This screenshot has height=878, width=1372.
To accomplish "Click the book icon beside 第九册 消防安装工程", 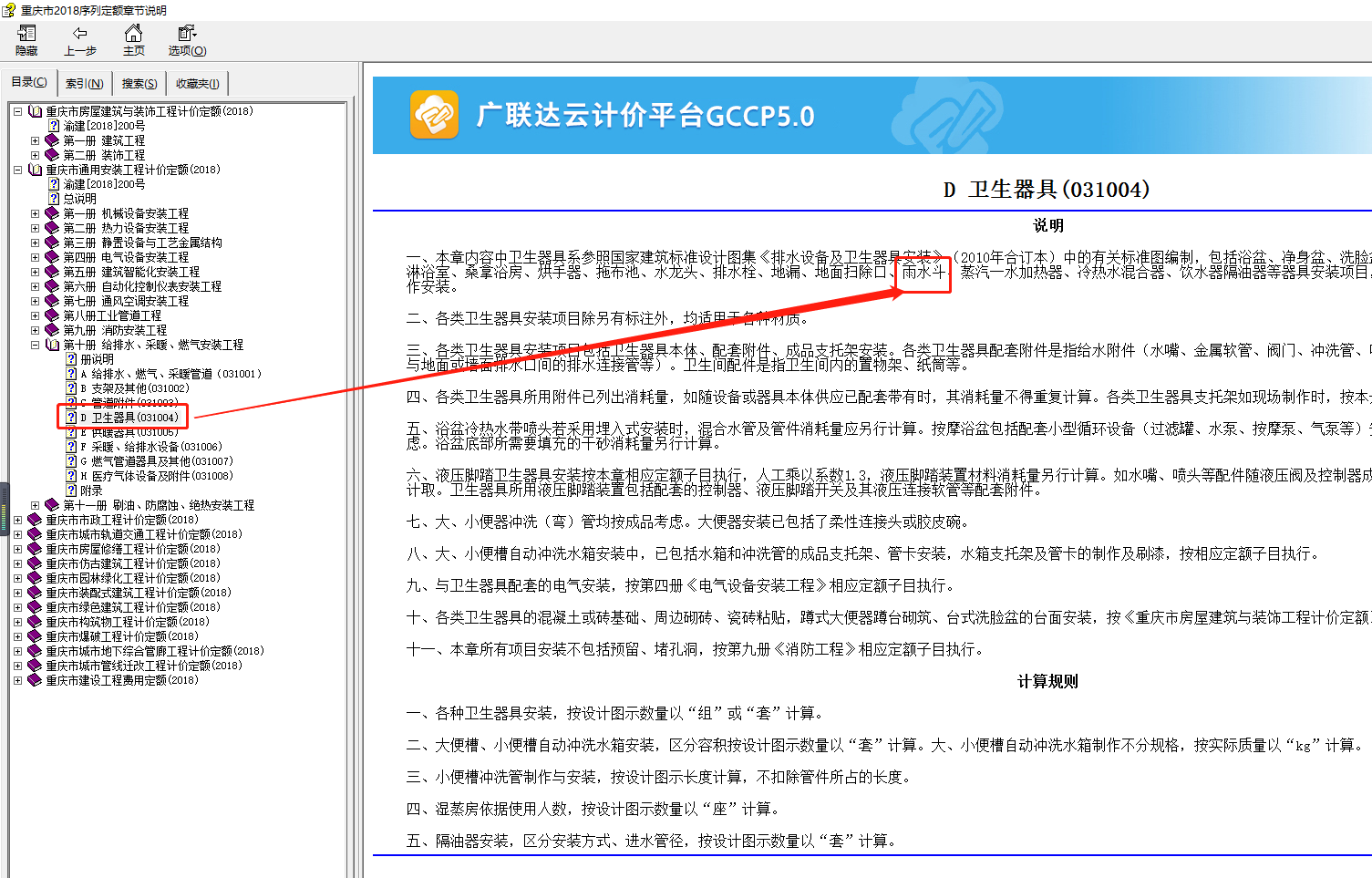I will [x=52, y=330].
